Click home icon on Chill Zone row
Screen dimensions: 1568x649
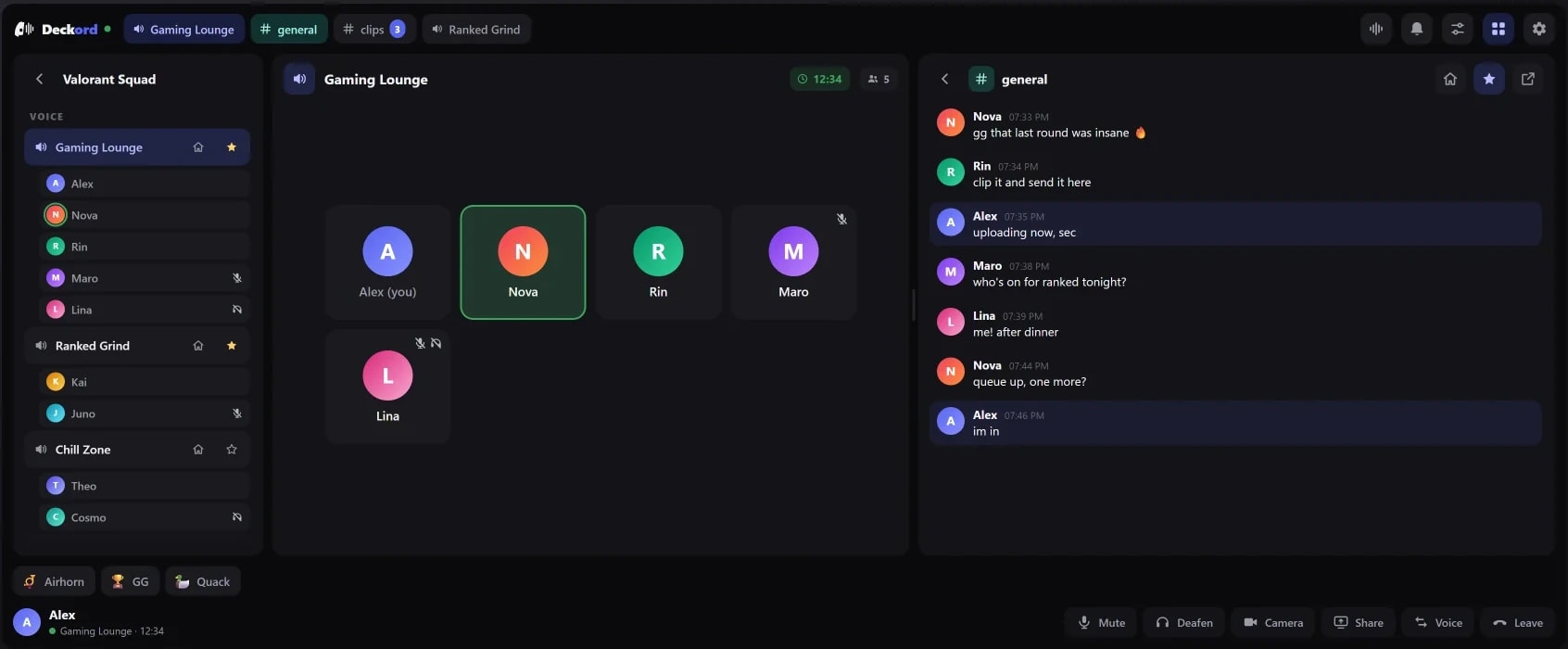pyautogui.click(x=198, y=450)
